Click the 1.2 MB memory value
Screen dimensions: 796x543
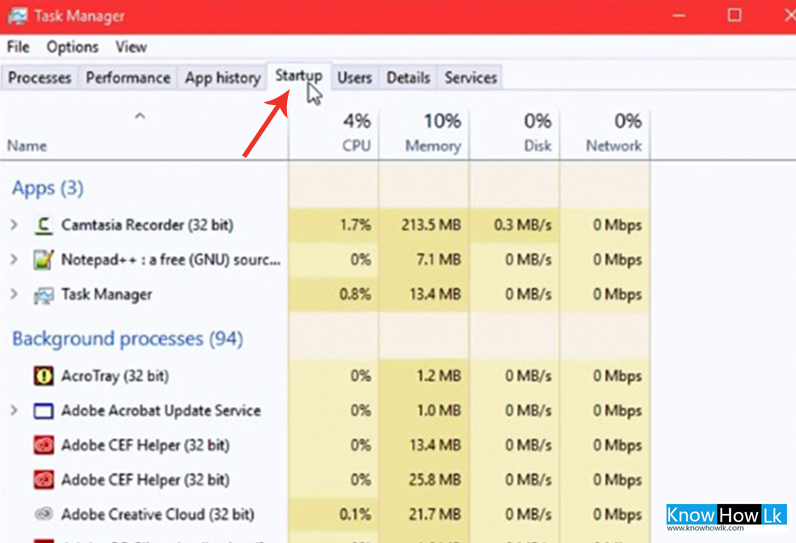point(439,376)
